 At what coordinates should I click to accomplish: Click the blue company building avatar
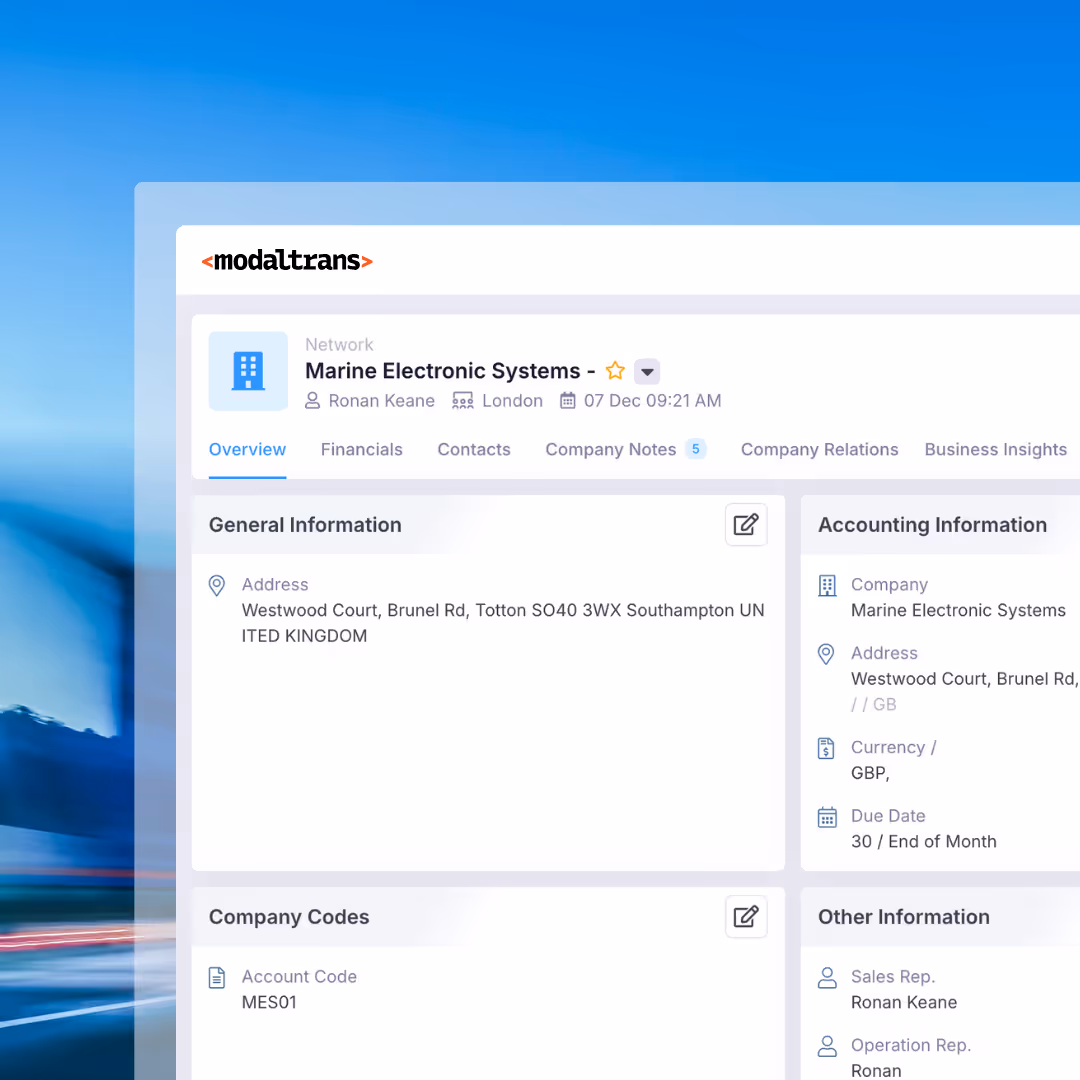pyautogui.click(x=249, y=371)
